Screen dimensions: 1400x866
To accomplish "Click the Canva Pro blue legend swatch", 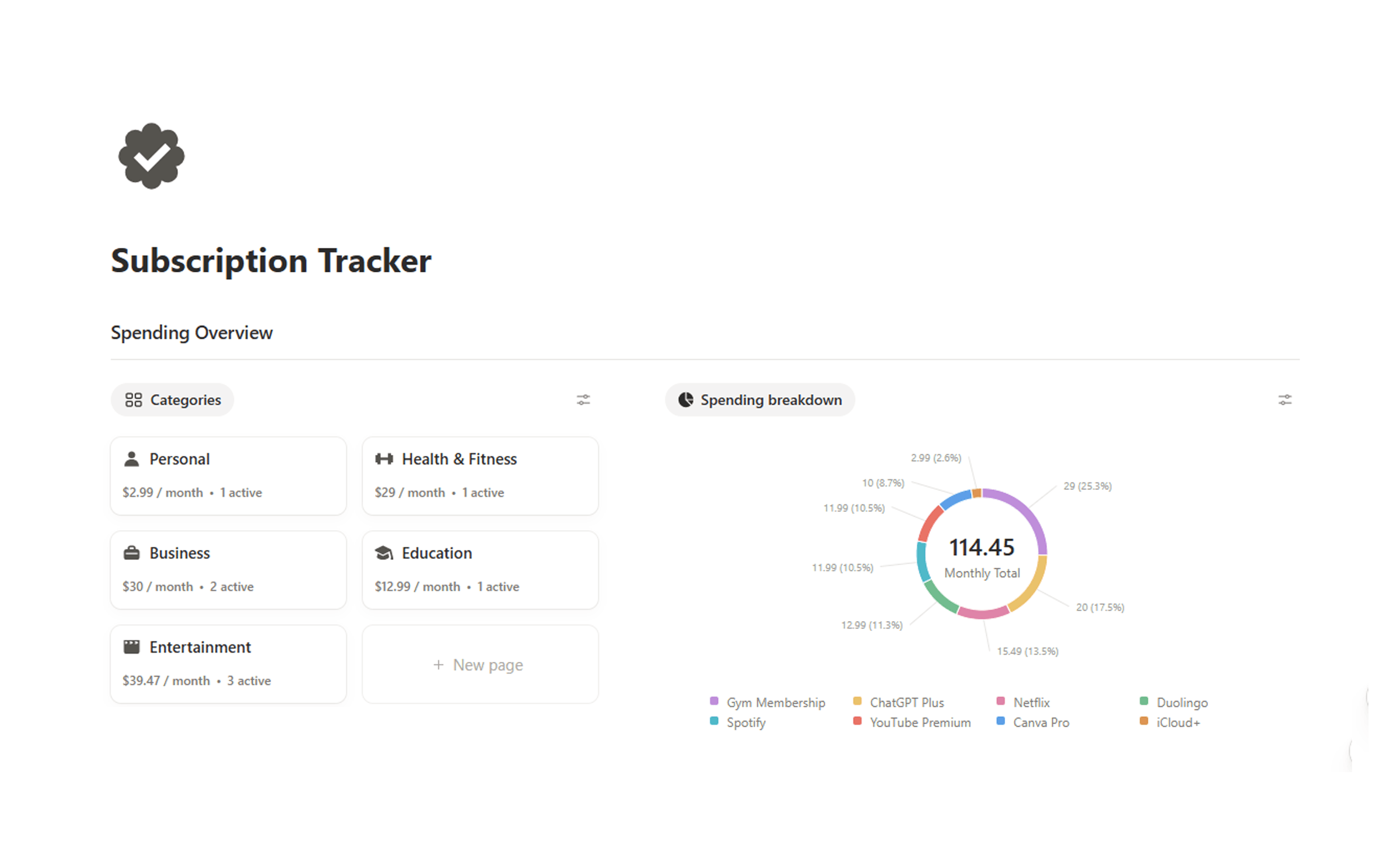I will click(1000, 721).
